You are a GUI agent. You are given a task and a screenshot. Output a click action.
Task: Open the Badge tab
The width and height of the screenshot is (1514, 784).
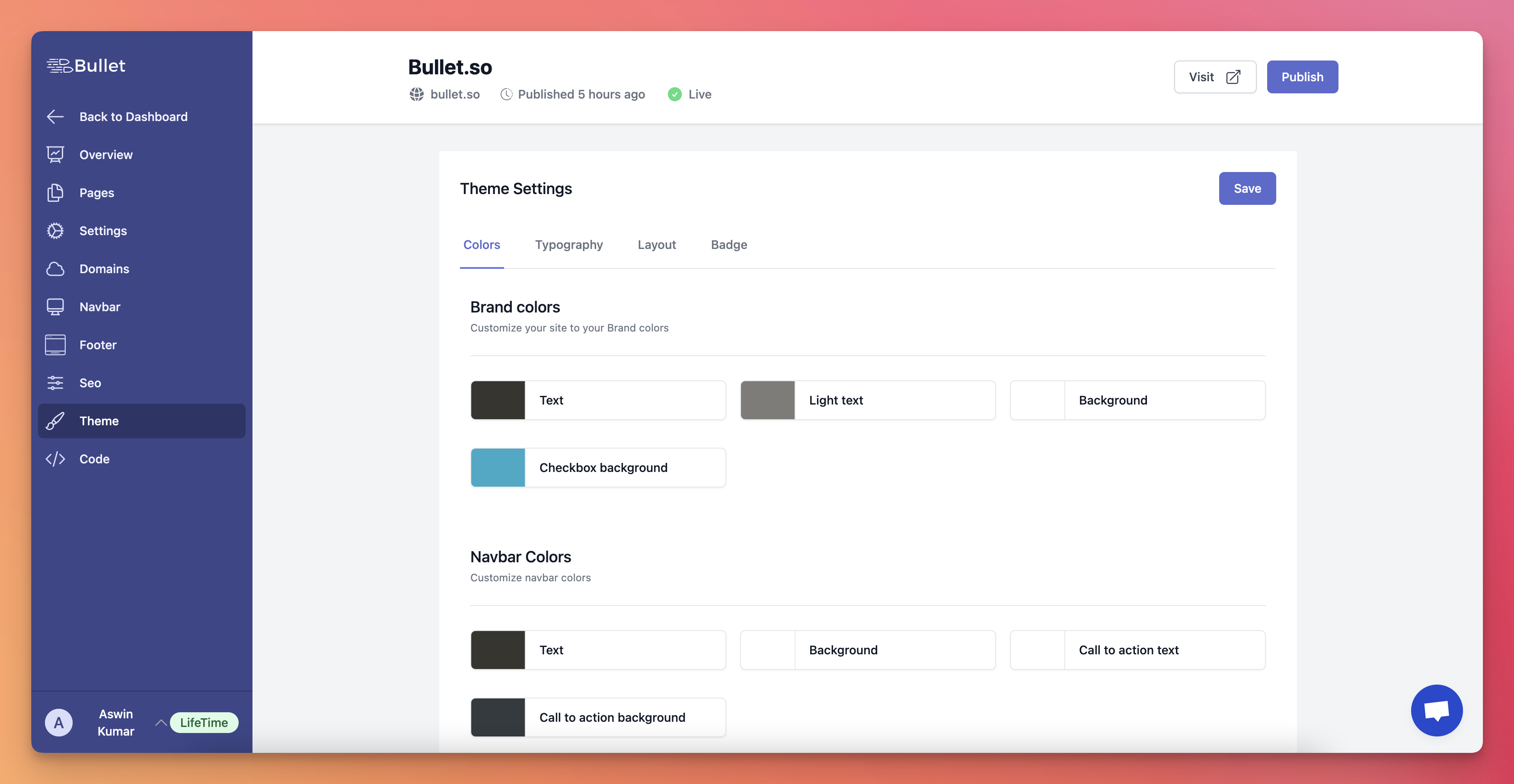(x=729, y=245)
